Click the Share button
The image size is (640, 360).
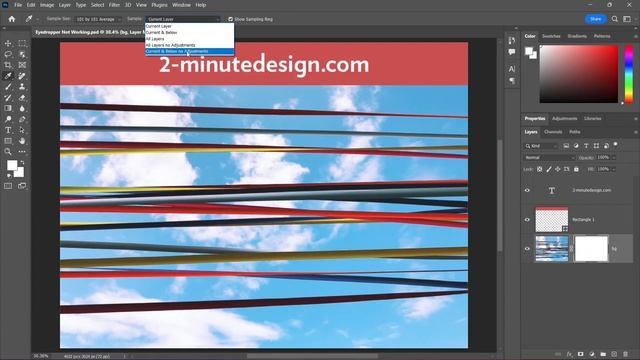[596, 19]
